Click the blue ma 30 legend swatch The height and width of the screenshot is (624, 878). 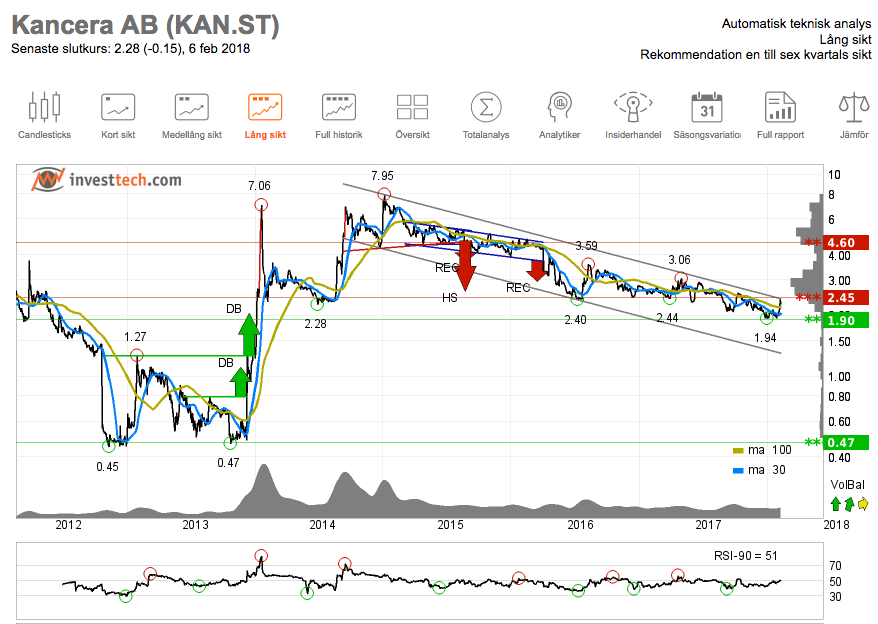pos(738,471)
